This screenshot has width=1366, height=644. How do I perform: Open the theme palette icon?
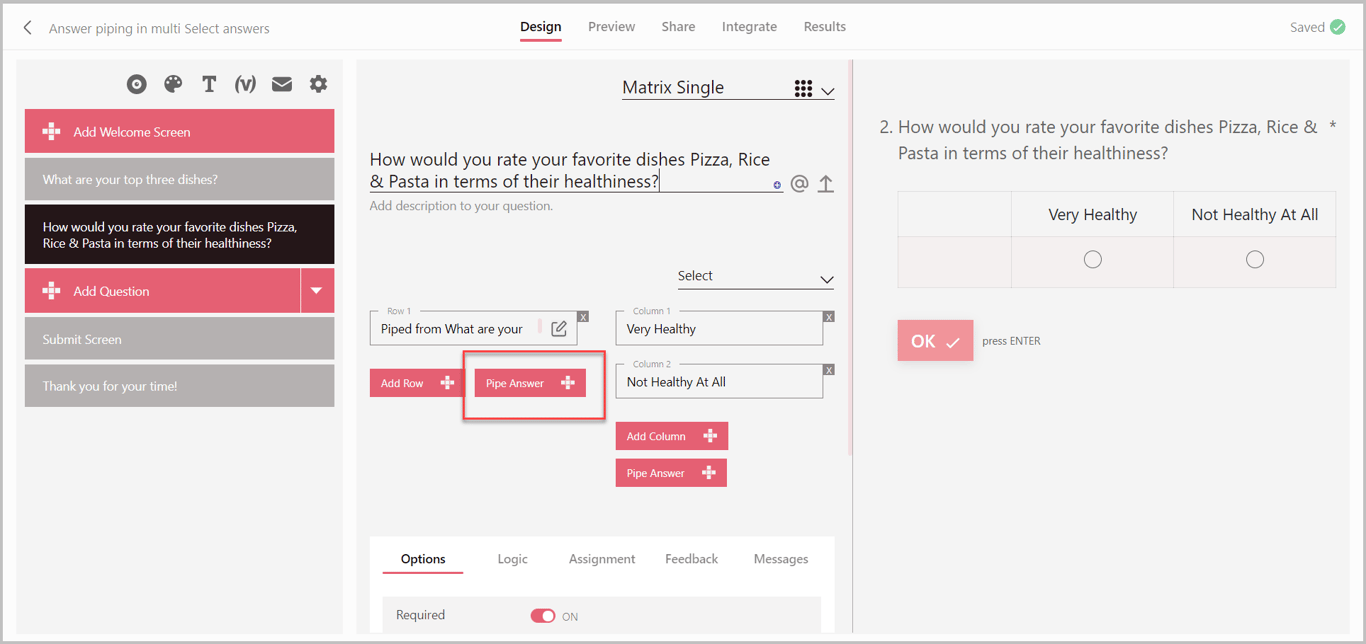click(x=173, y=84)
